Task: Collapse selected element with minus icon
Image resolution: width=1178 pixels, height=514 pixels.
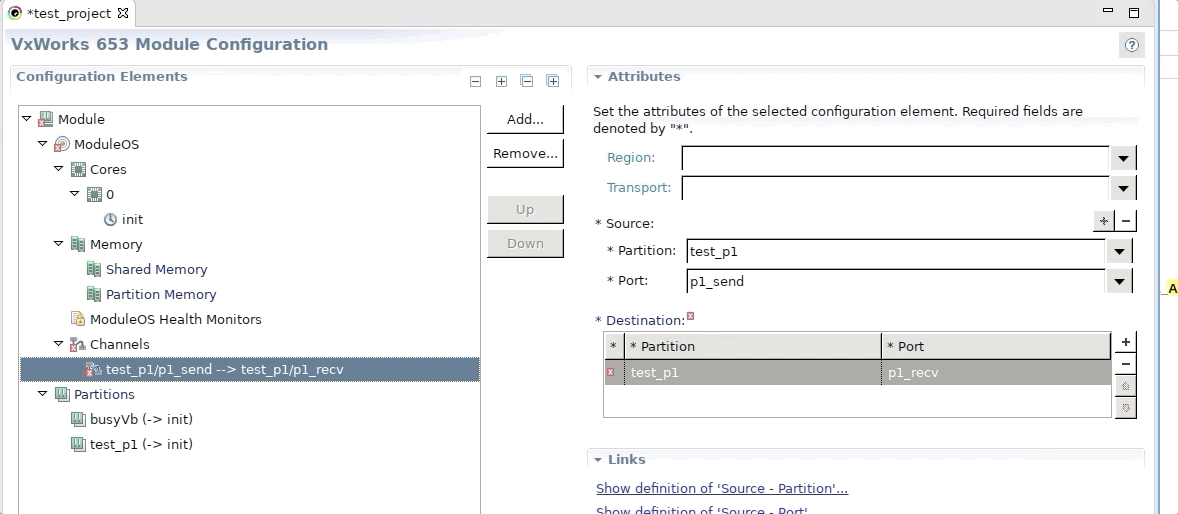Action: point(475,81)
